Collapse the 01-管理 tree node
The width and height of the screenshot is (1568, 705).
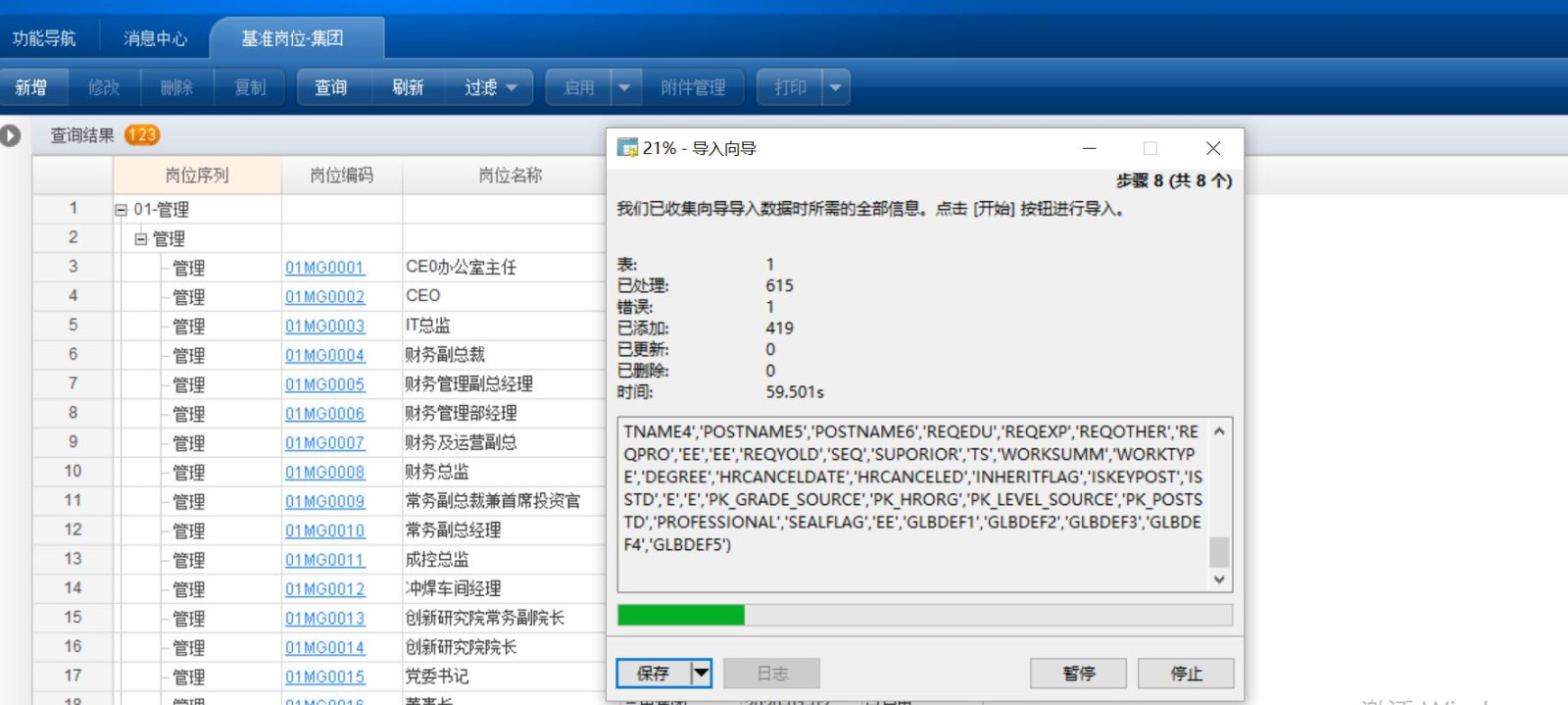[x=122, y=210]
